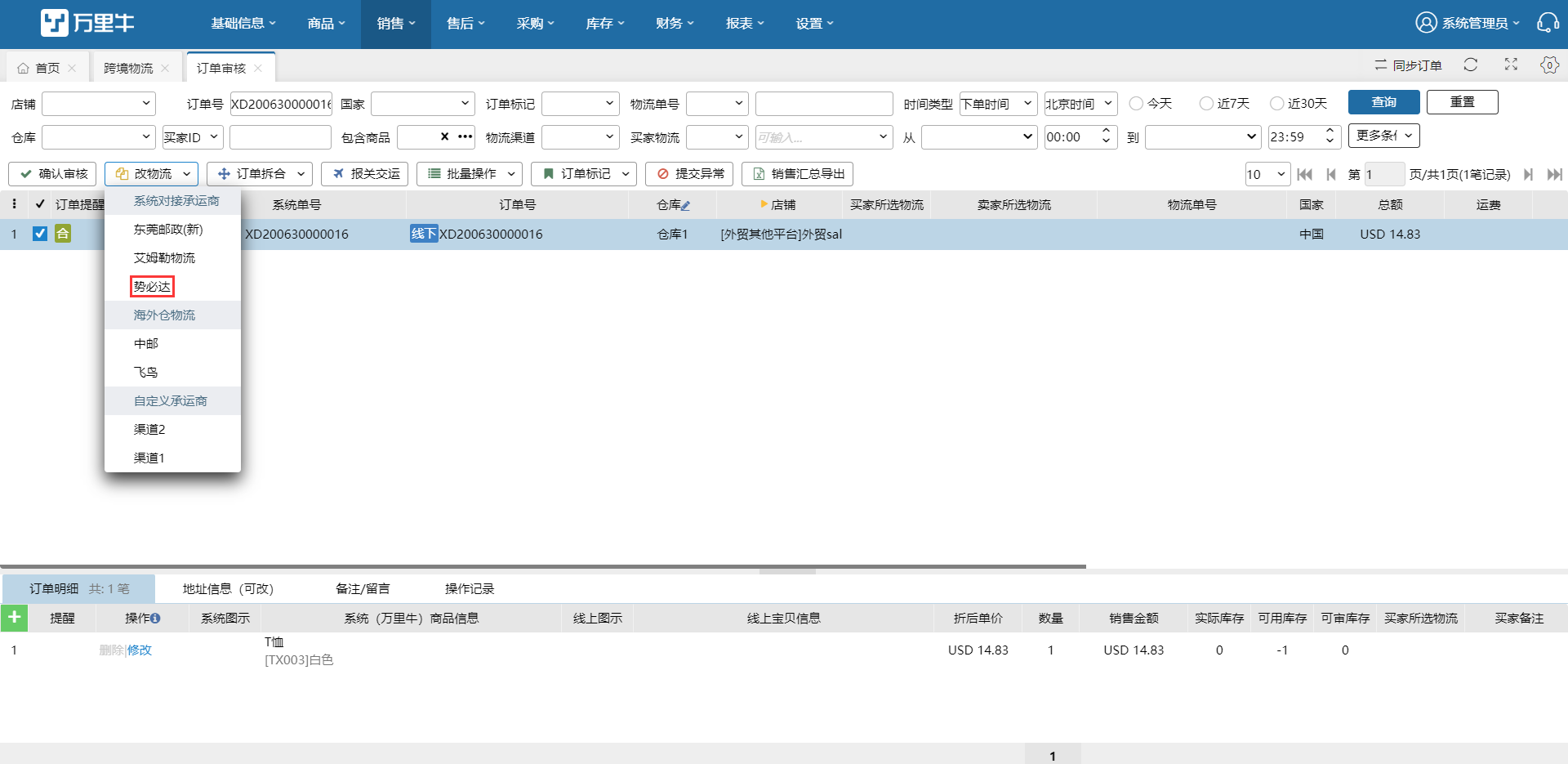Click 确认审核 button

pyautogui.click(x=52, y=174)
